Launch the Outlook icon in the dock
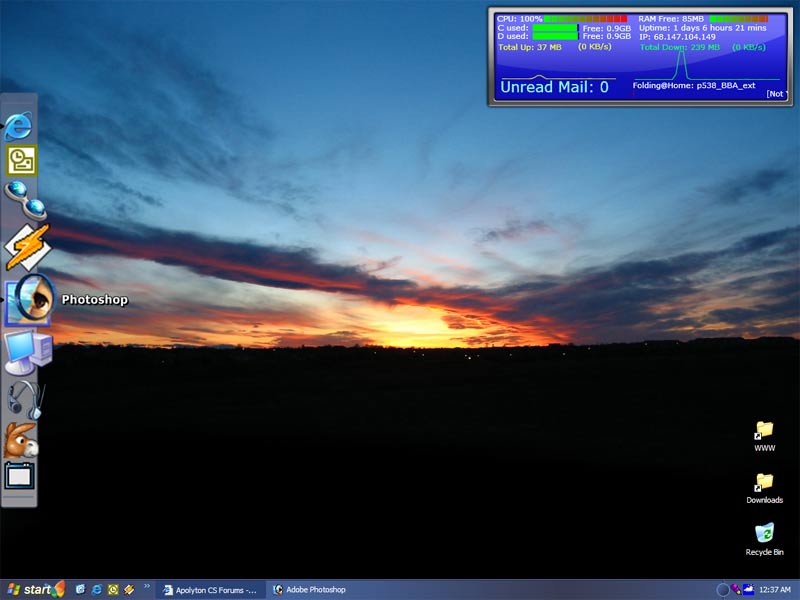This screenshot has width=800, height=600. pyautogui.click(x=21, y=160)
